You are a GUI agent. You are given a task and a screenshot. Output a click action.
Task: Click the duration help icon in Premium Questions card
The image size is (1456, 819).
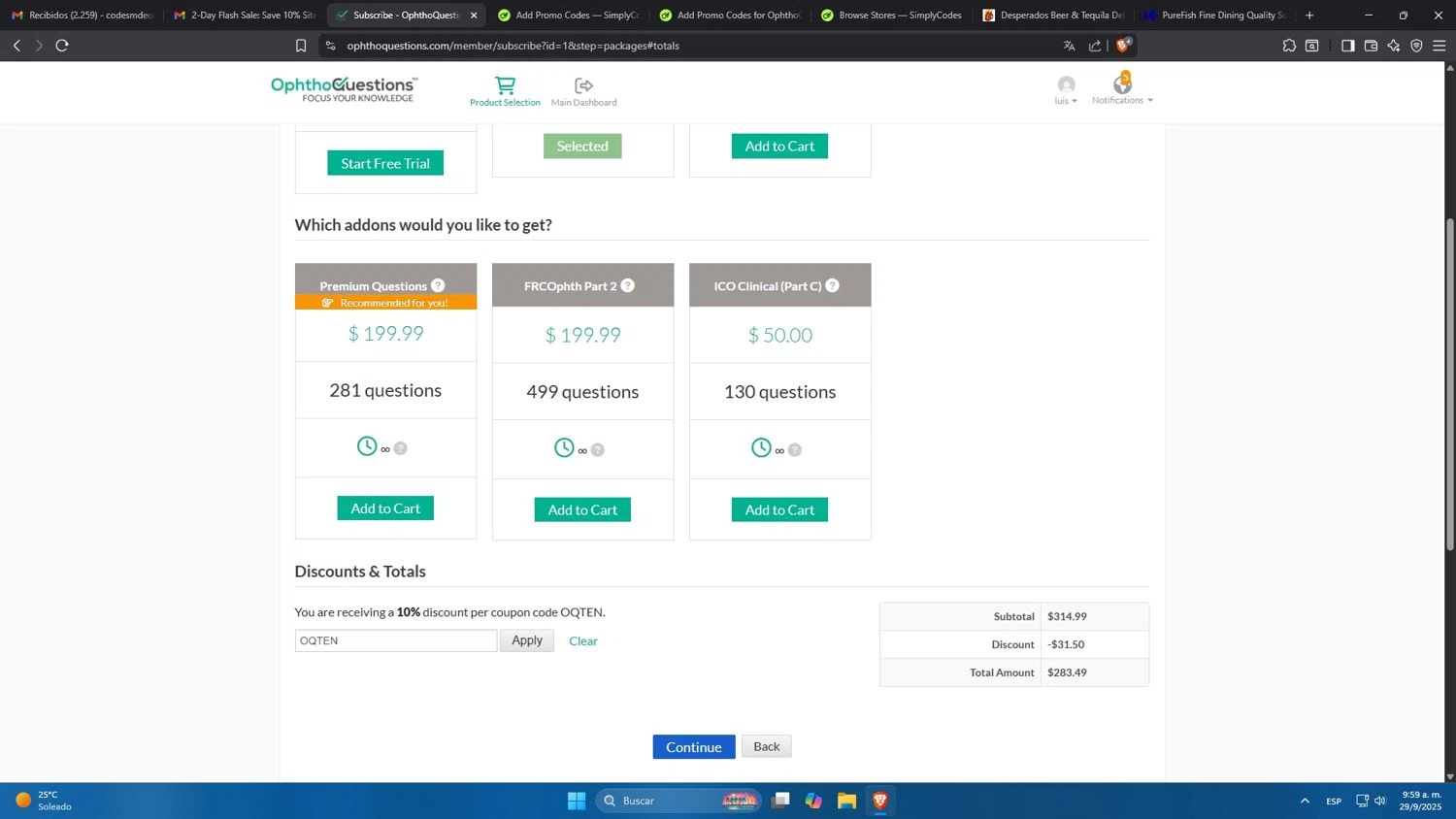pyautogui.click(x=400, y=448)
